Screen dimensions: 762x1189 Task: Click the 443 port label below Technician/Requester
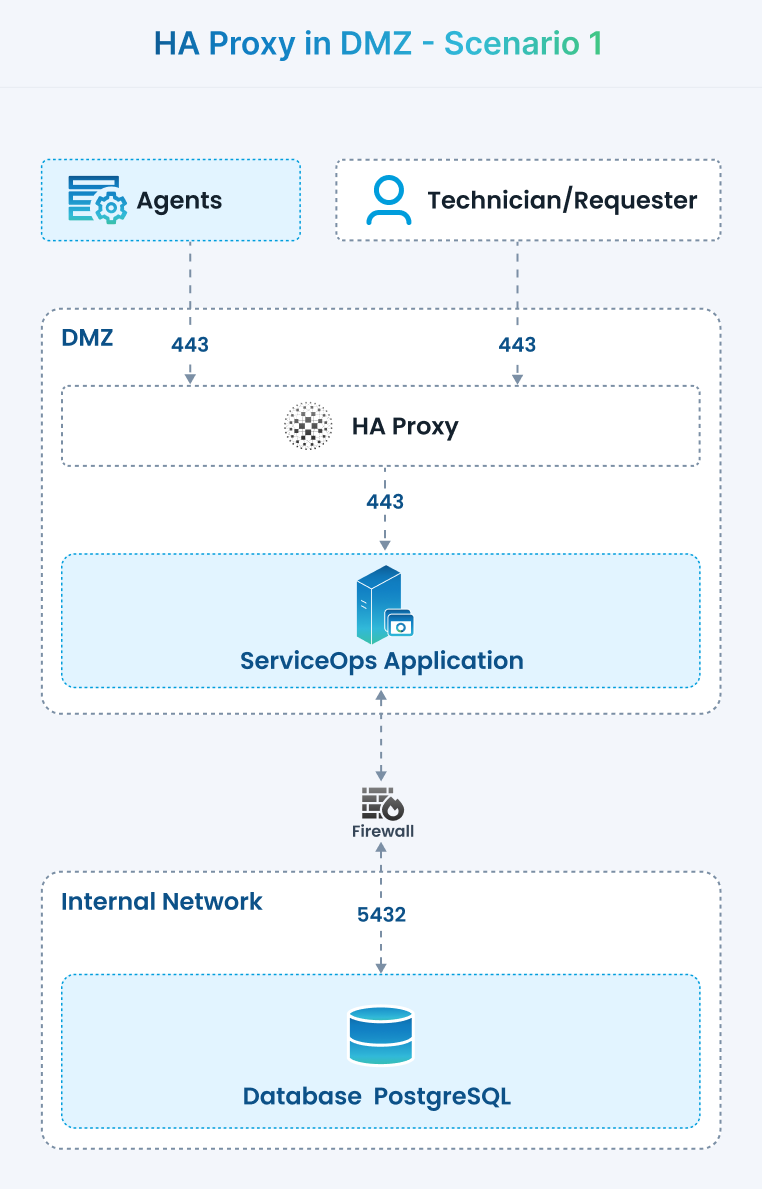click(x=517, y=345)
